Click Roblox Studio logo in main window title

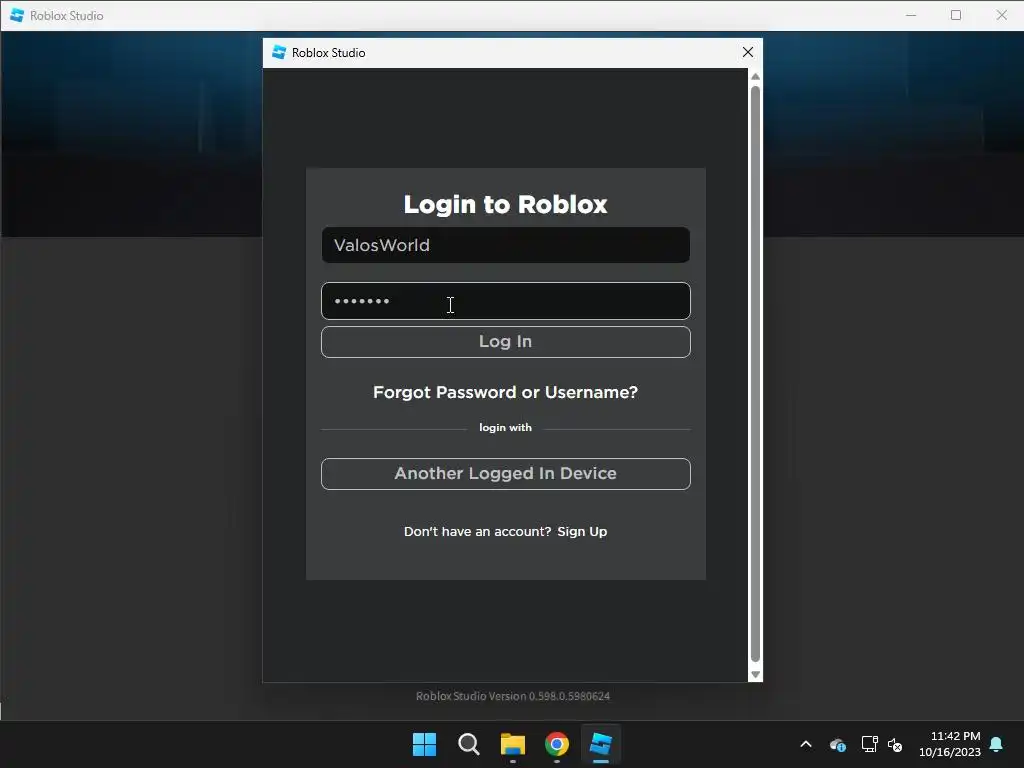click(17, 15)
